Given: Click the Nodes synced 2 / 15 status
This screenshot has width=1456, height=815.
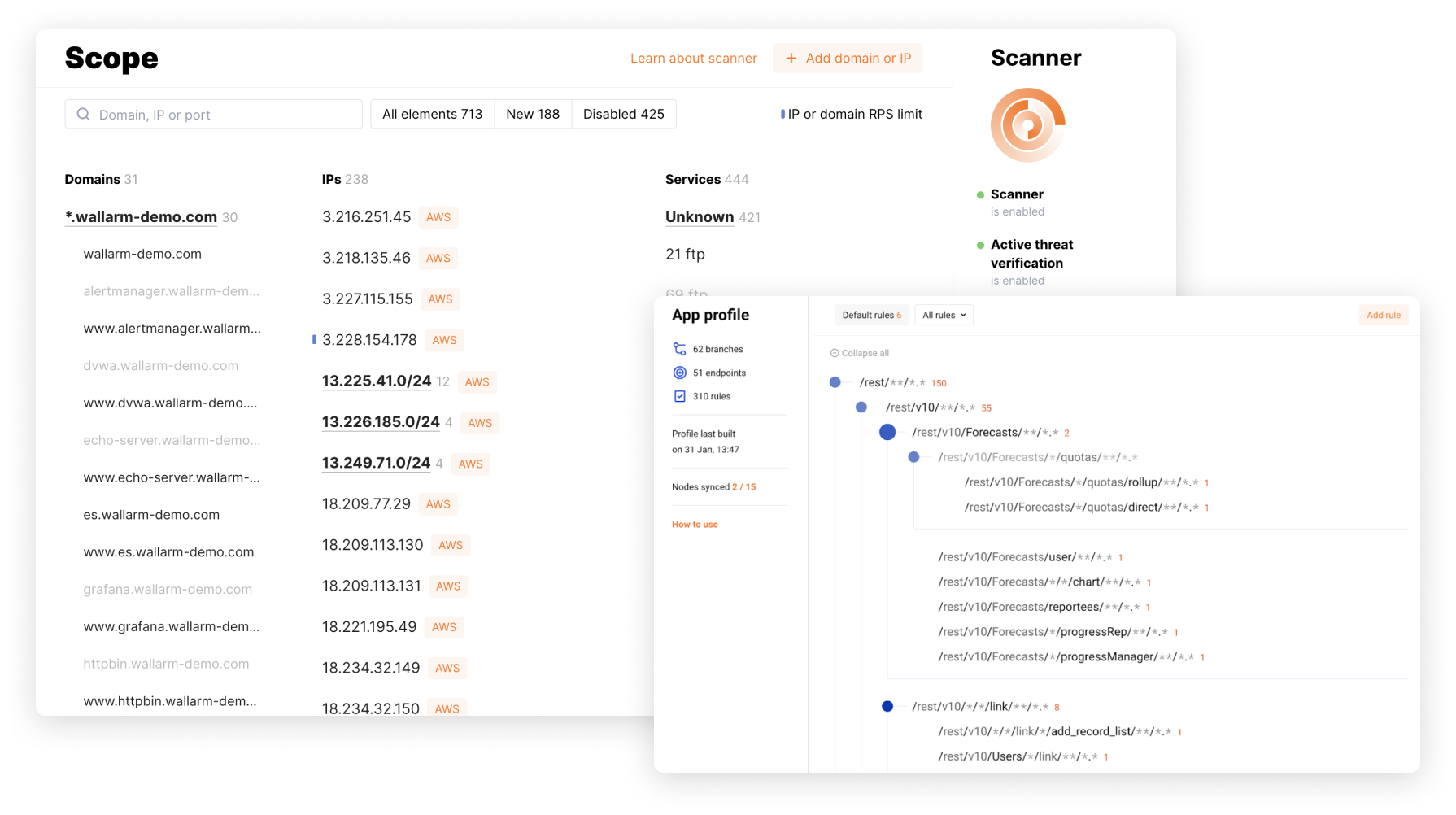Looking at the screenshot, I should [x=713, y=487].
